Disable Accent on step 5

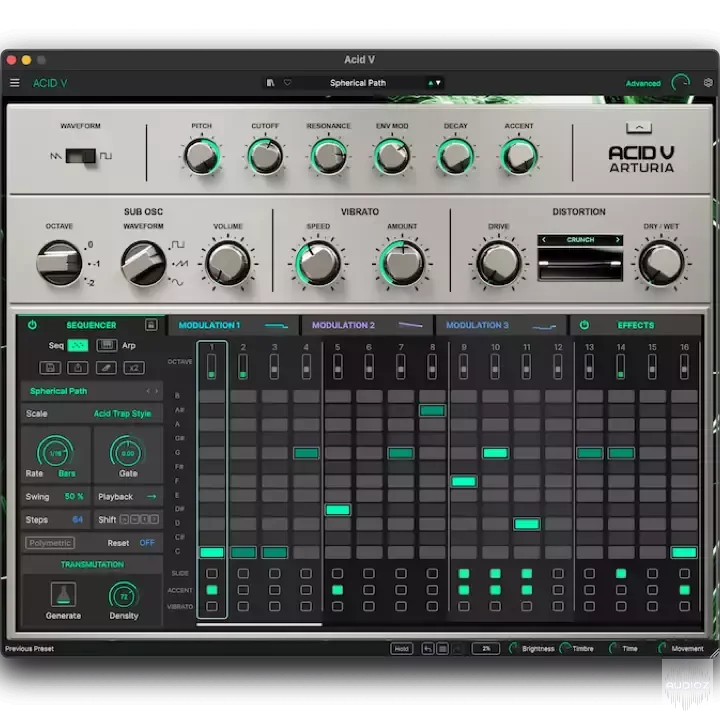[338, 590]
